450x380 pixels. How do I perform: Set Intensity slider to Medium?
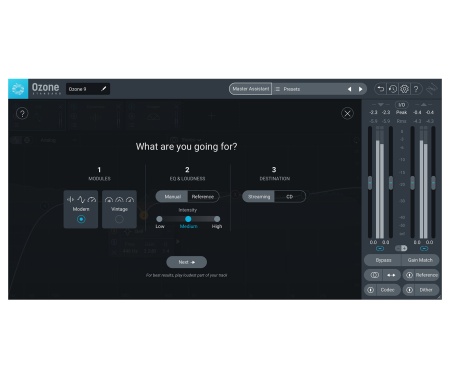coord(188,219)
